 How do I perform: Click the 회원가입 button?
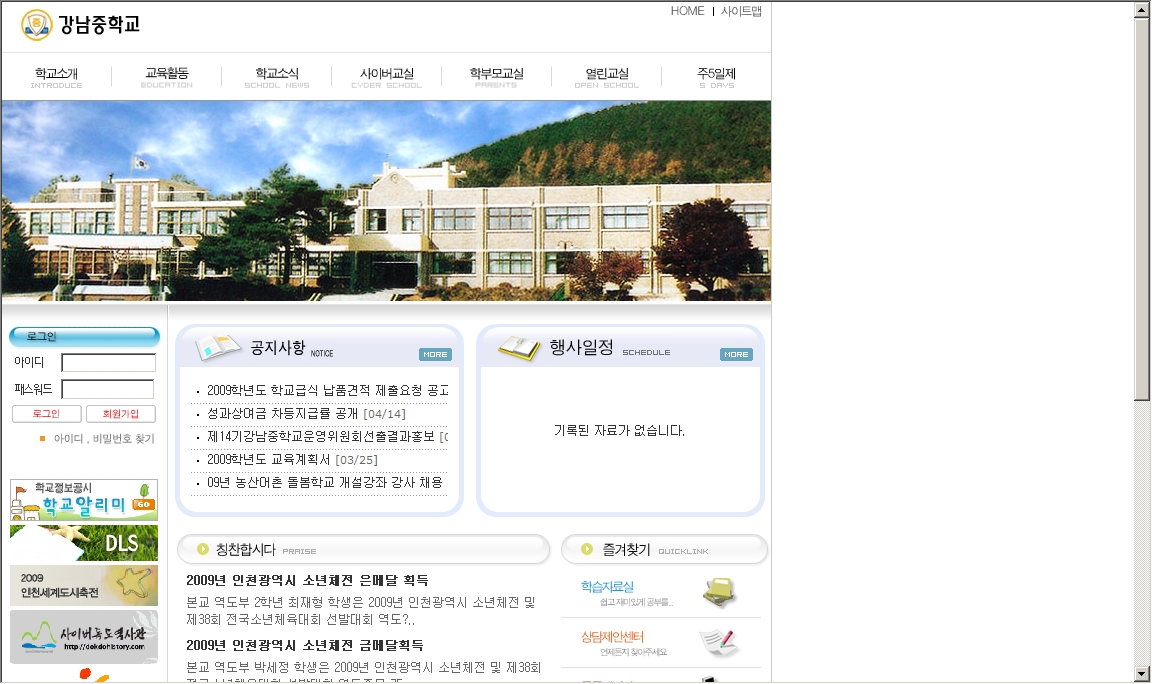click(x=121, y=414)
